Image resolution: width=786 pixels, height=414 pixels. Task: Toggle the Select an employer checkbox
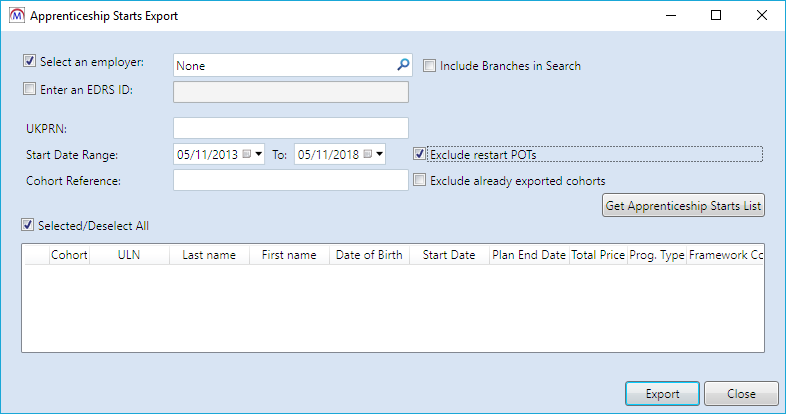click(x=29, y=62)
